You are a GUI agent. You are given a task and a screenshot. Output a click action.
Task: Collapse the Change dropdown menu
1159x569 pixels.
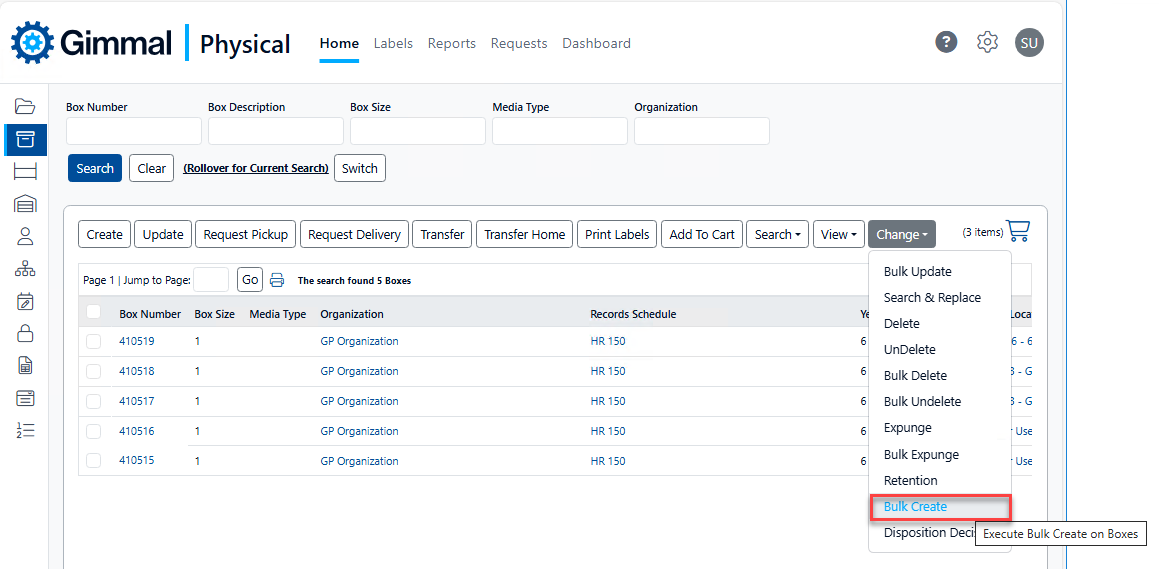tap(901, 235)
